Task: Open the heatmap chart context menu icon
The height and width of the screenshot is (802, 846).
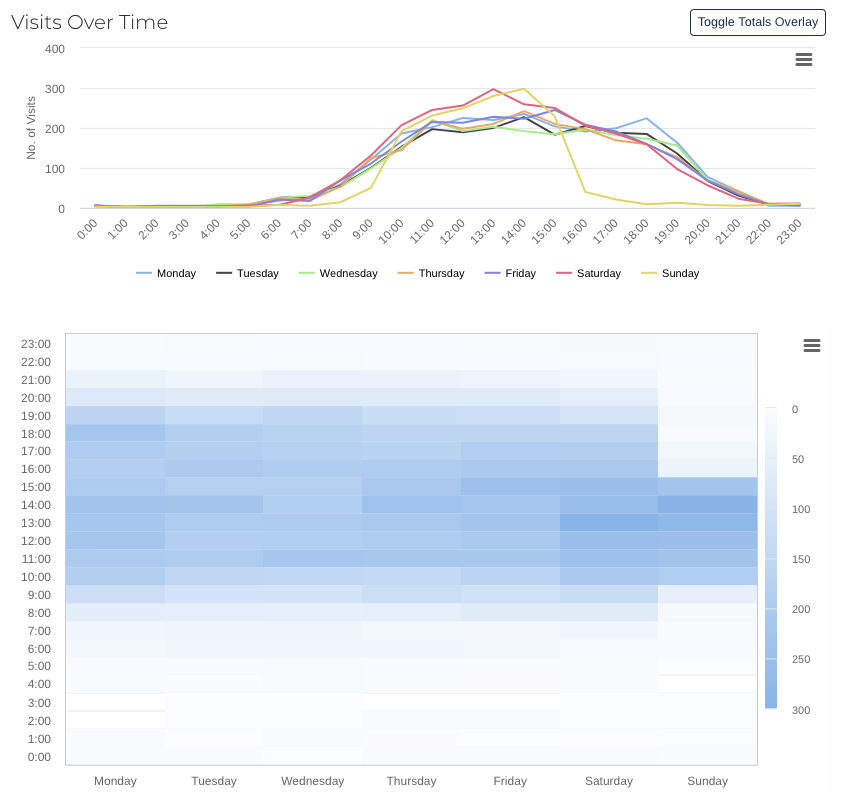Action: tap(811, 345)
